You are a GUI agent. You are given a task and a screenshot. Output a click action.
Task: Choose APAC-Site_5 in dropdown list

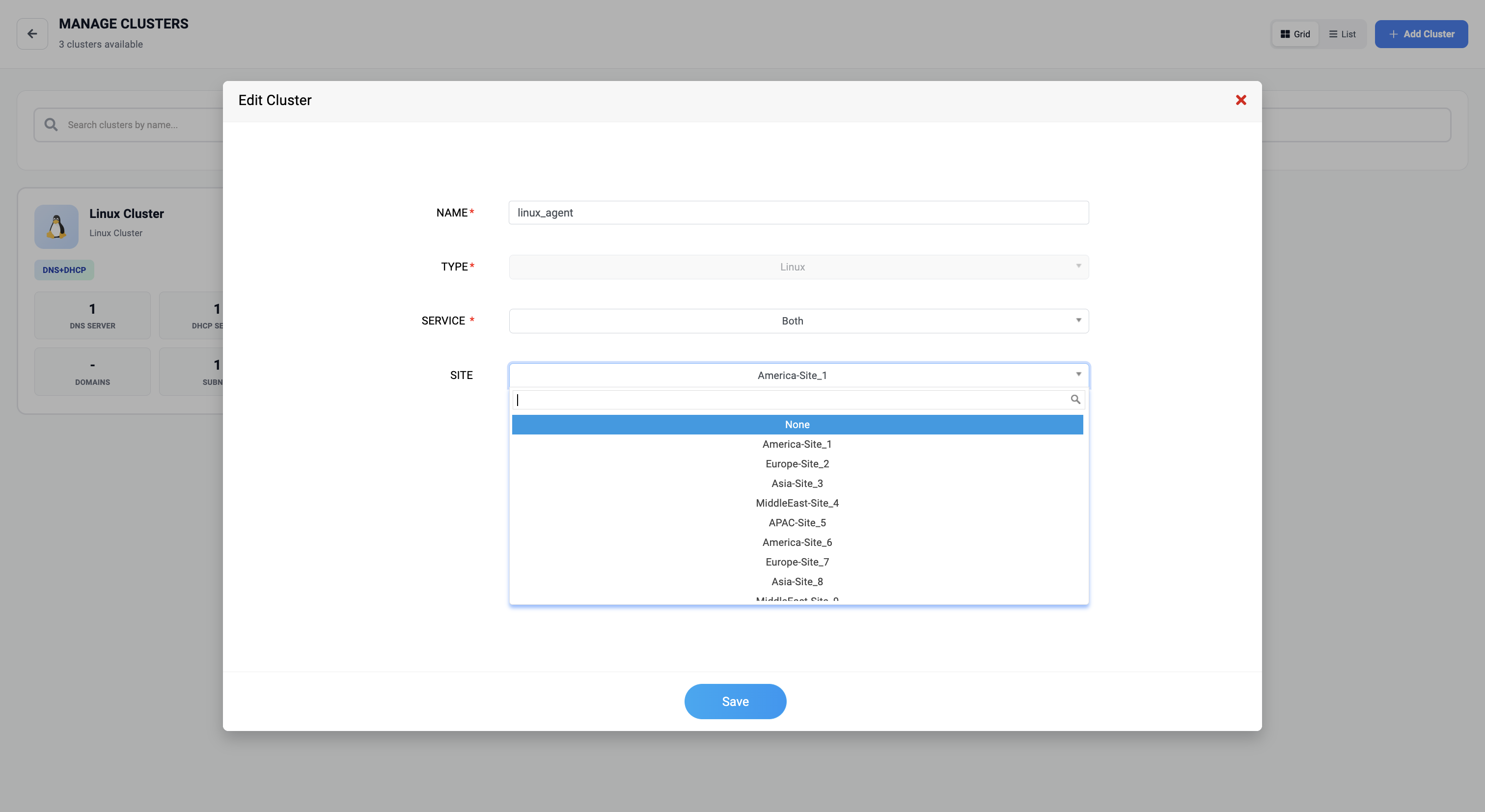[x=797, y=523]
